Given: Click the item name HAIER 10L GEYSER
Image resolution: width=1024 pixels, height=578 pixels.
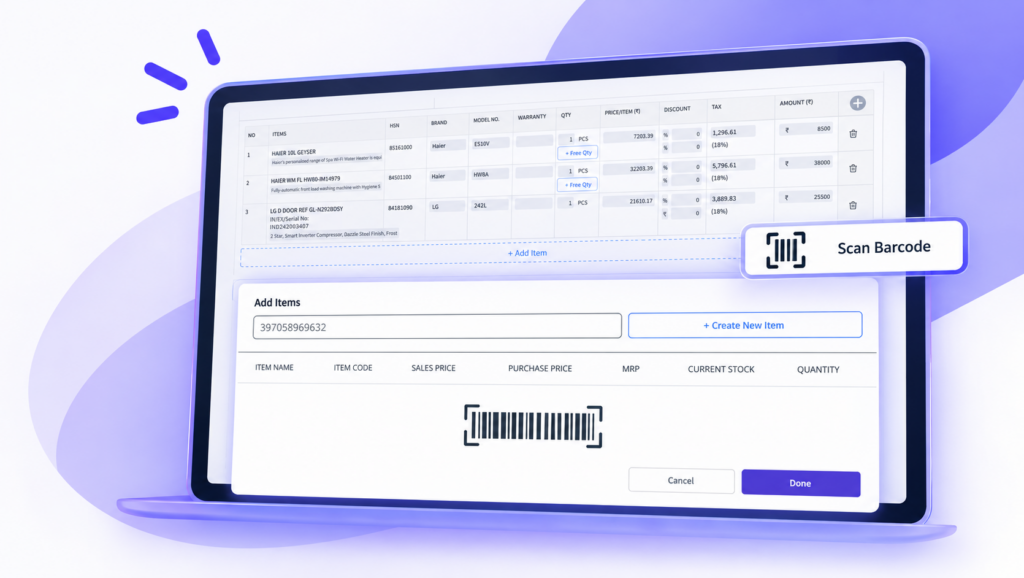Looking at the screenshot, I should (293, 152).
